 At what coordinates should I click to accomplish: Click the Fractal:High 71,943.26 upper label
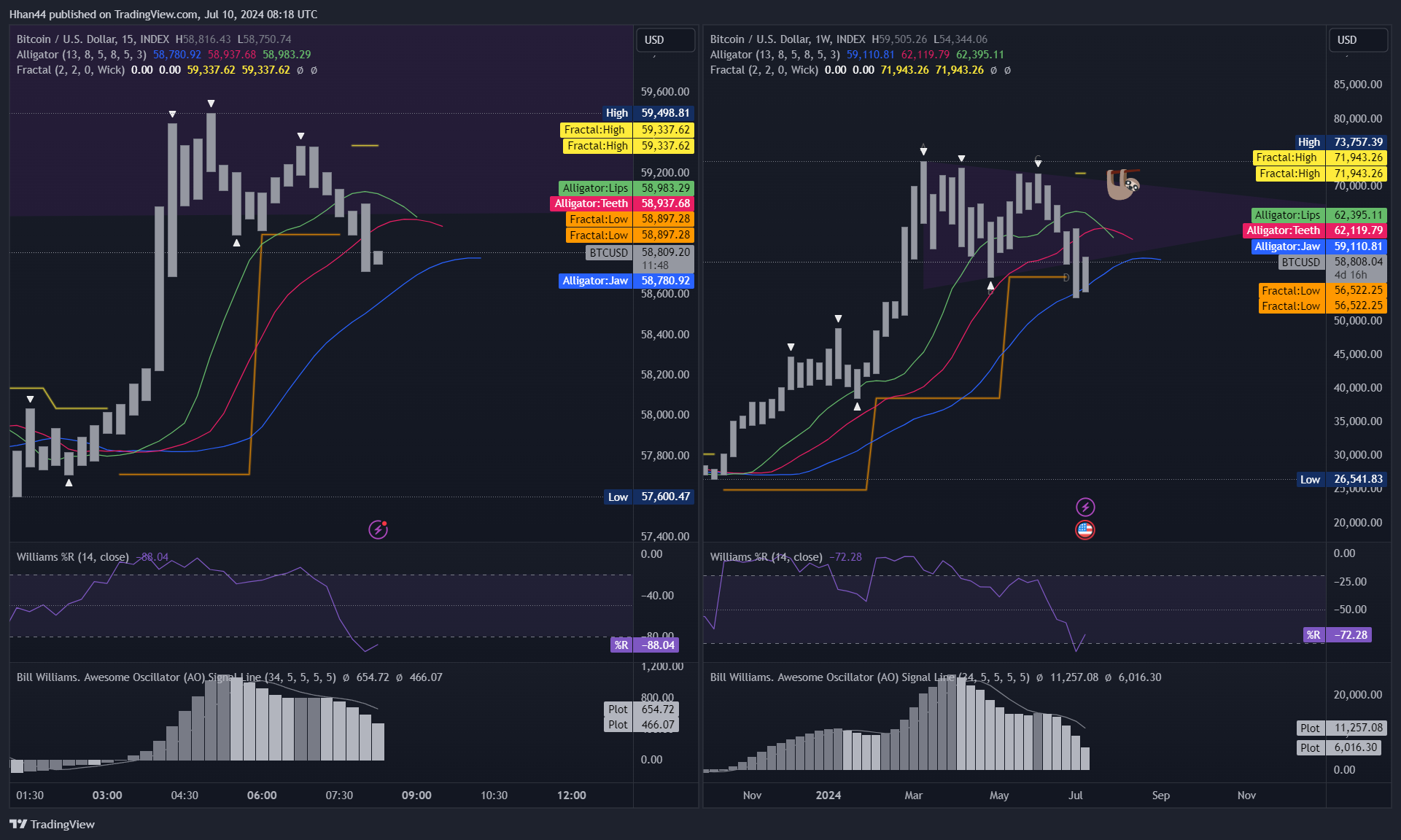(1319, 157)
